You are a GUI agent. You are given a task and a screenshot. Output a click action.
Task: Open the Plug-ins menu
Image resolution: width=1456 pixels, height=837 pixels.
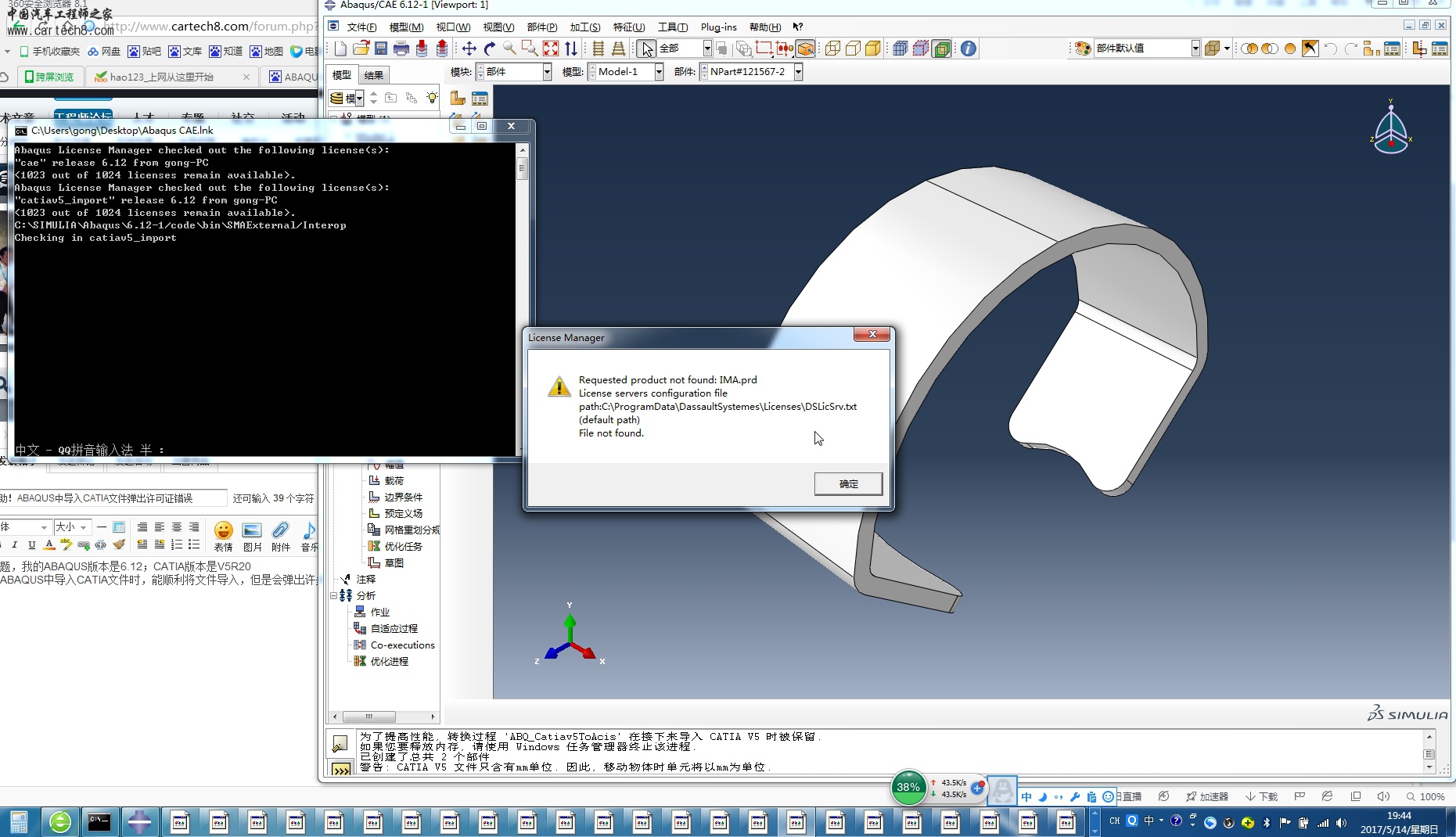tap(718, 27)
